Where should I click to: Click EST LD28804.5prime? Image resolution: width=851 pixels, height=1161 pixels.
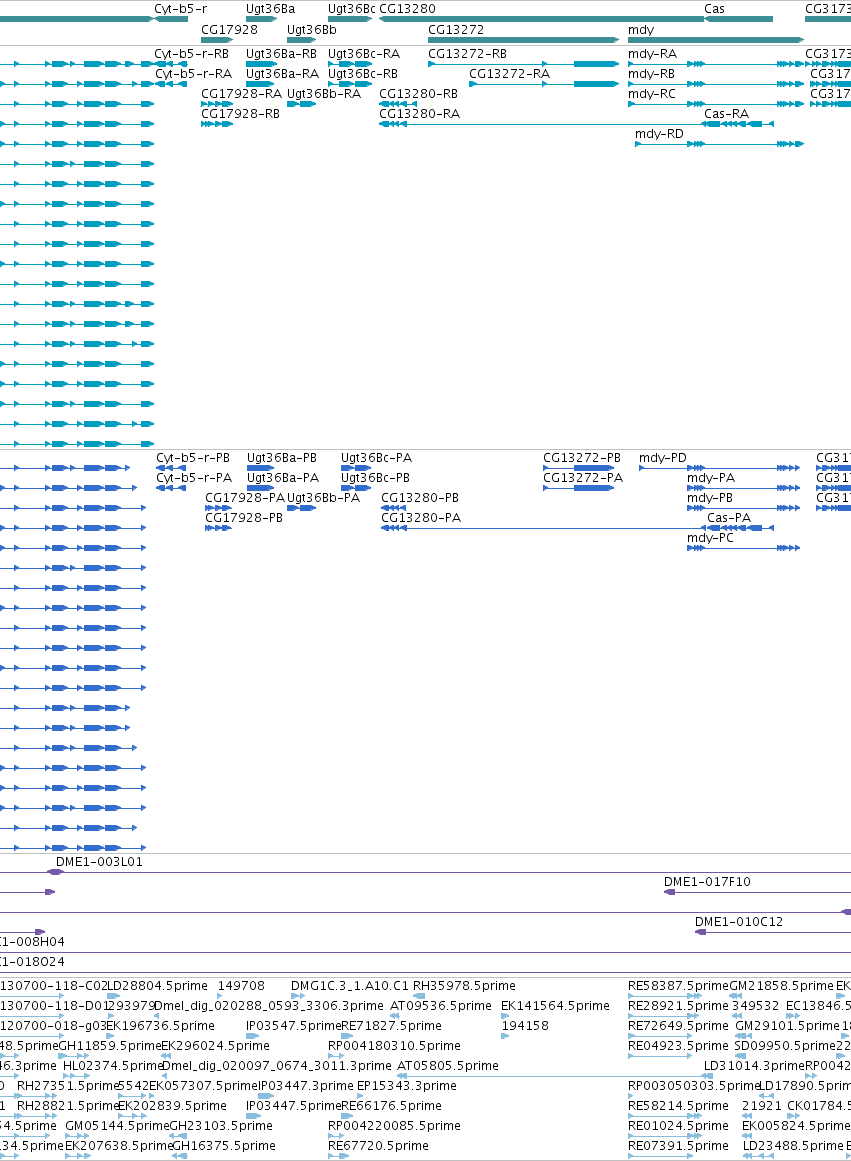click(158, 986)
